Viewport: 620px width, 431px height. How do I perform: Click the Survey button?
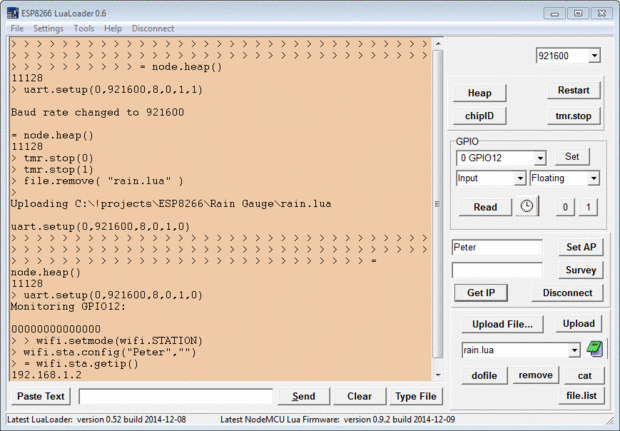click(x=581, y=270)
